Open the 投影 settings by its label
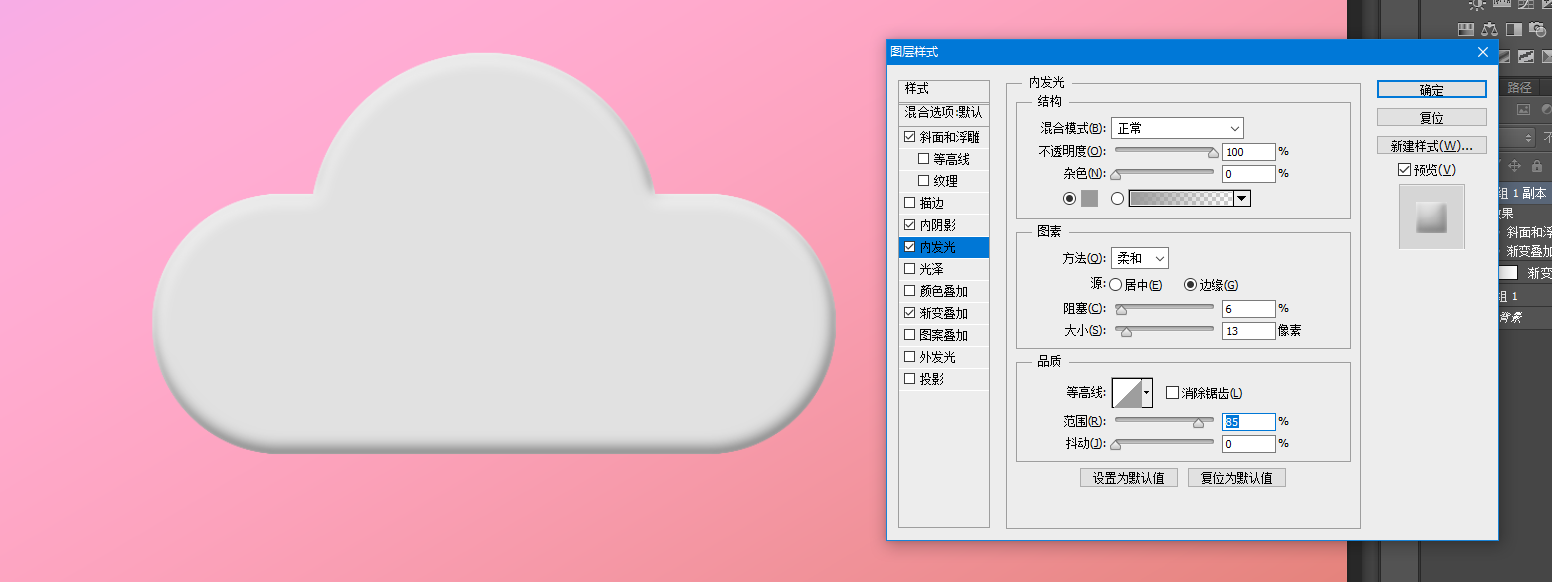This screenshot has width=1552, height=582. [932, 379]
